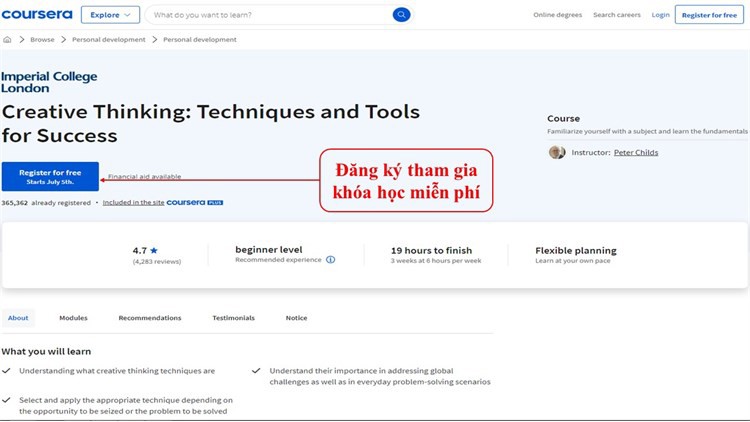
Task: Click the '19 hours to finish' text
Action: (x=431, y=250)
